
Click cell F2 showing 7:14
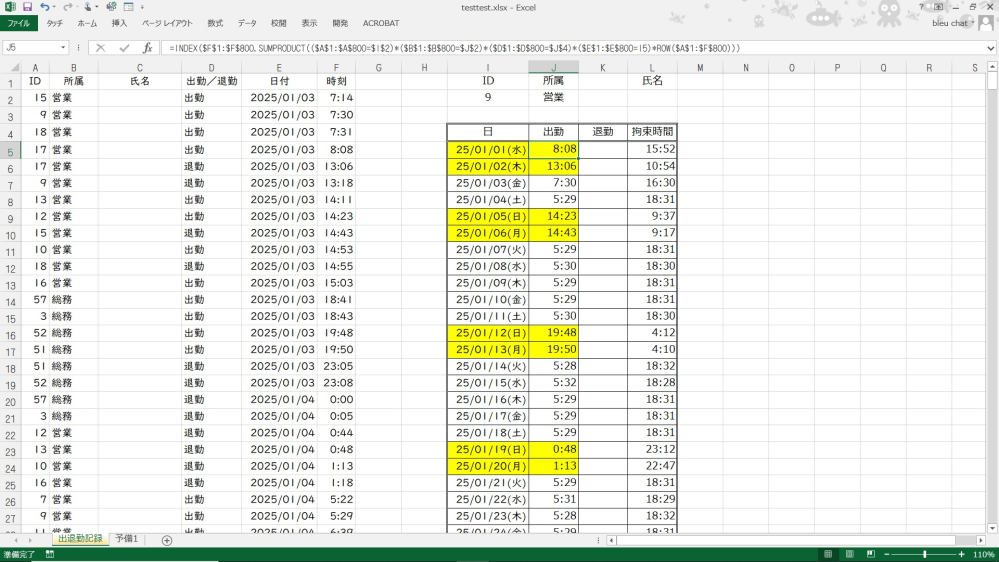336,97
